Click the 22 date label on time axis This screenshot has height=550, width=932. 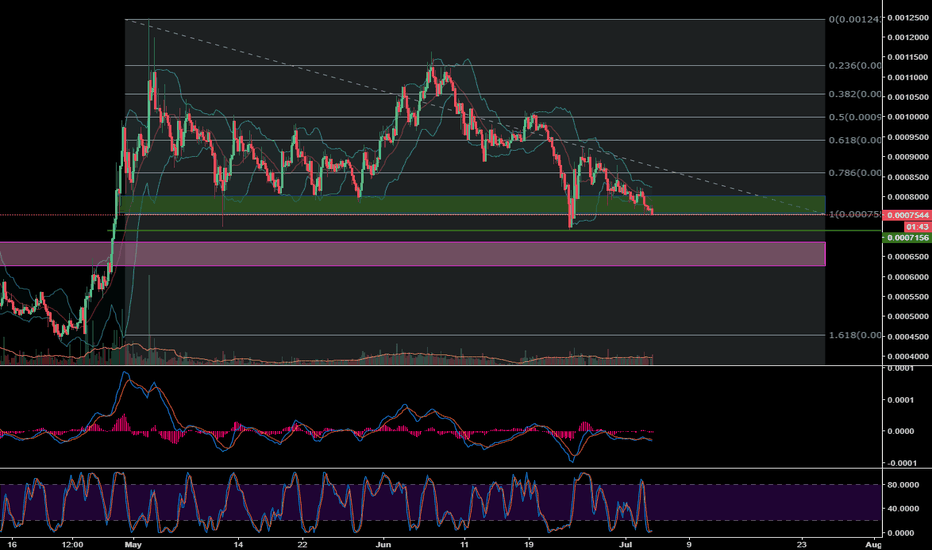click(303, 544)
